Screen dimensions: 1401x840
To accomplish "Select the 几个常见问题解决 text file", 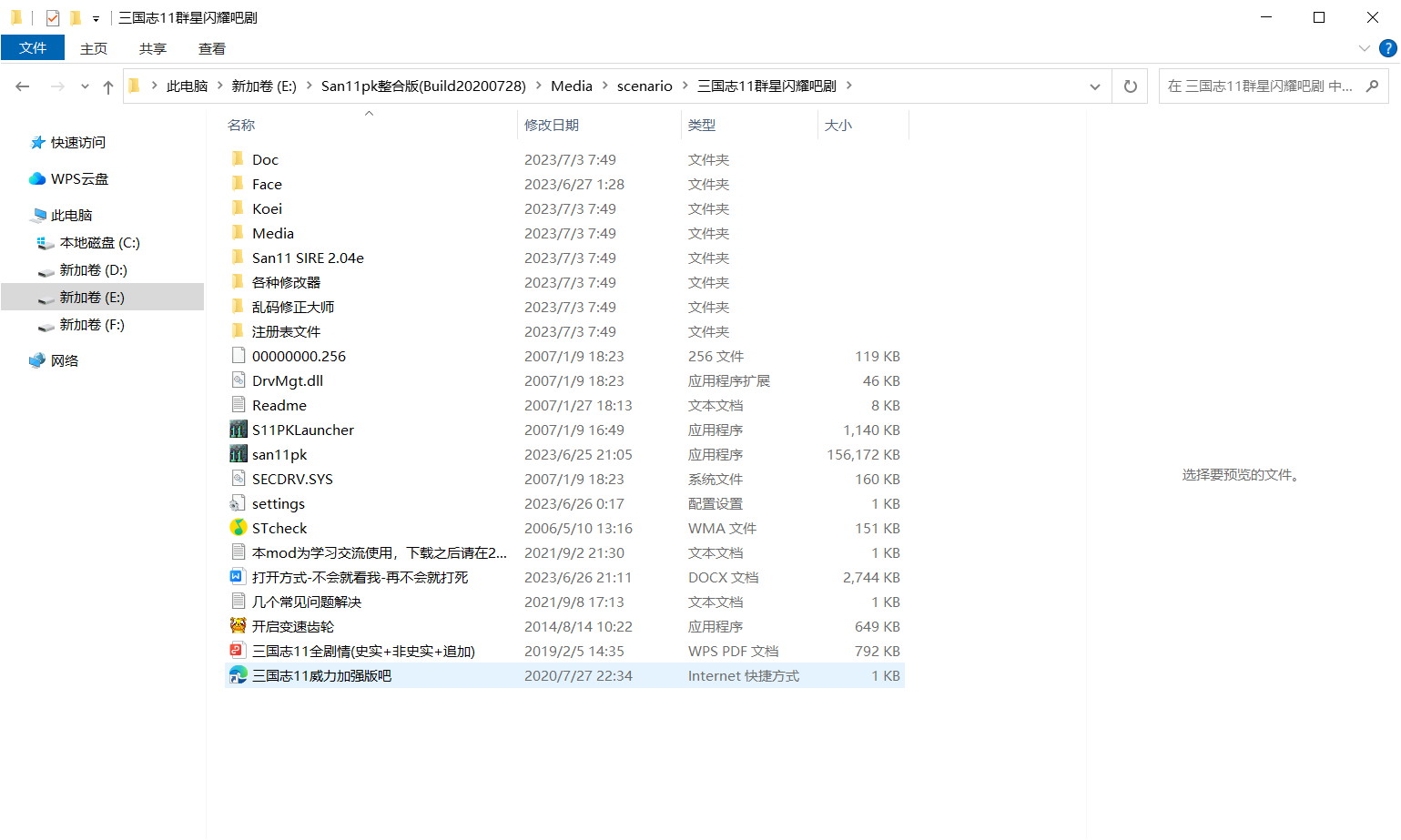I will click(307, 602).
